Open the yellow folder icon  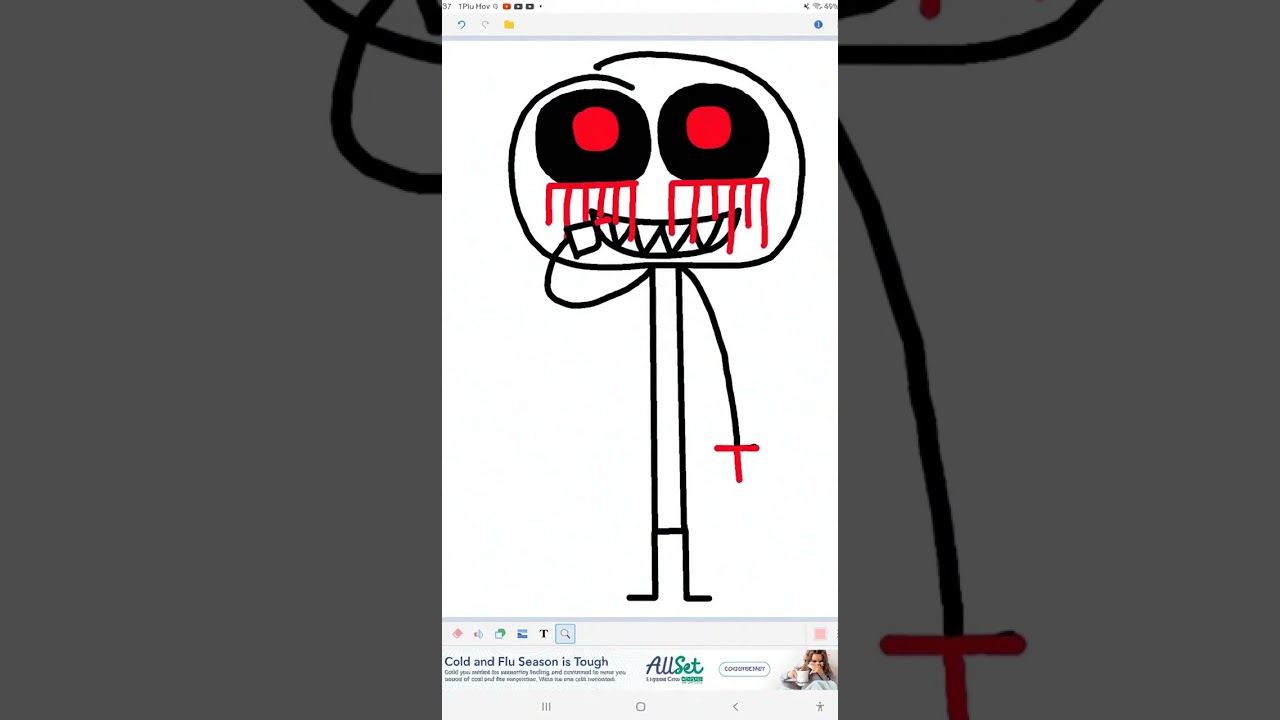tap(509, 25)
